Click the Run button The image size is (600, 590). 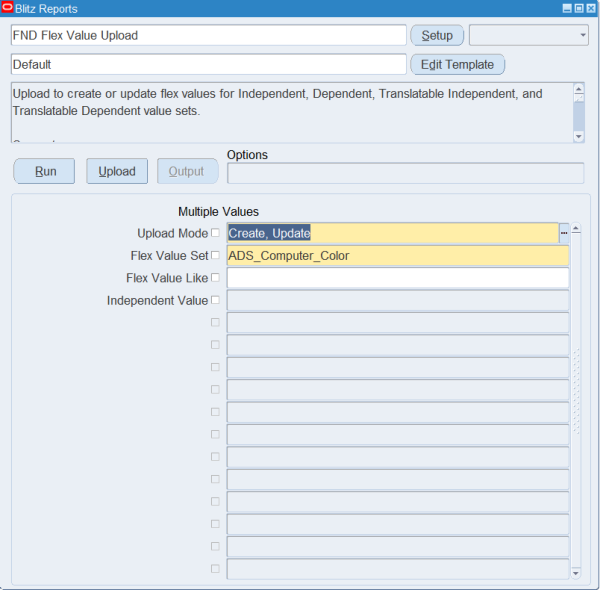point(44,171)
